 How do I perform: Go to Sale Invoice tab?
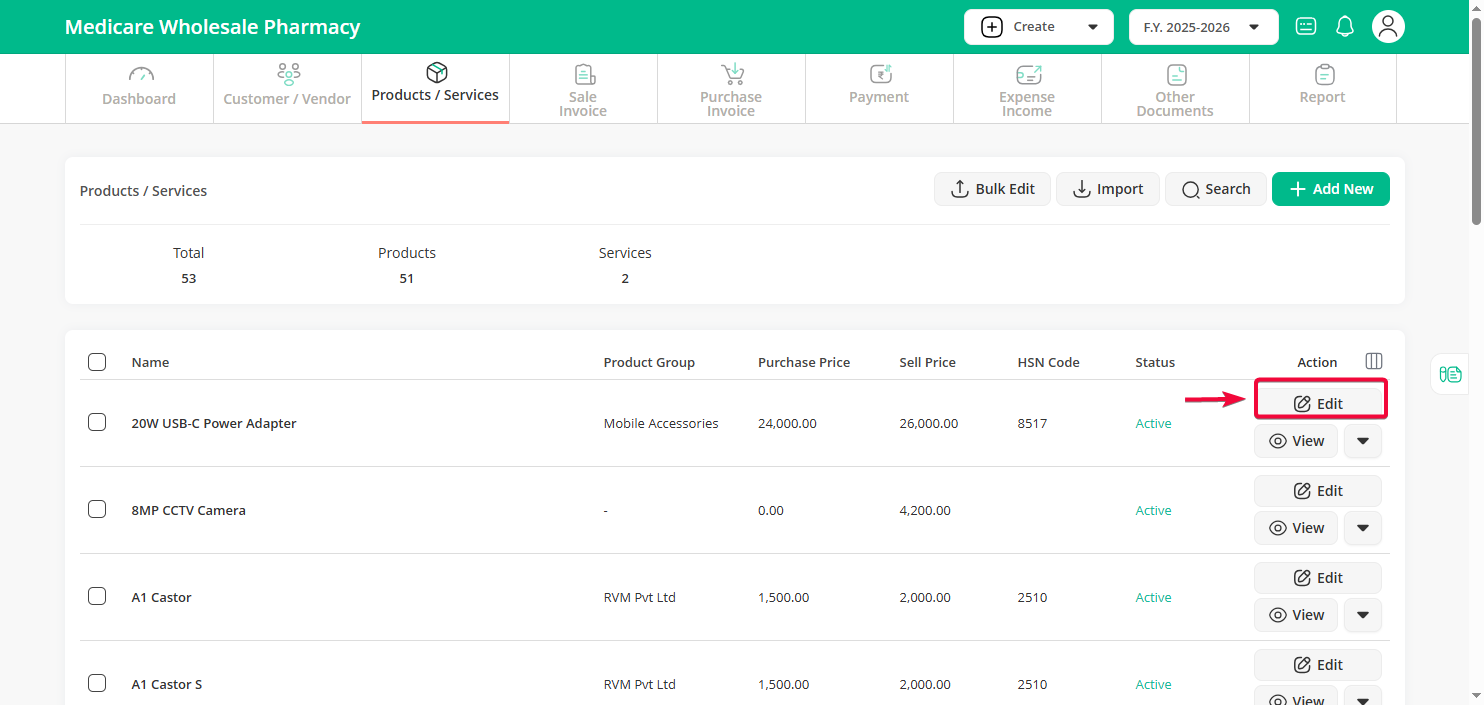(x=583, y=88)
